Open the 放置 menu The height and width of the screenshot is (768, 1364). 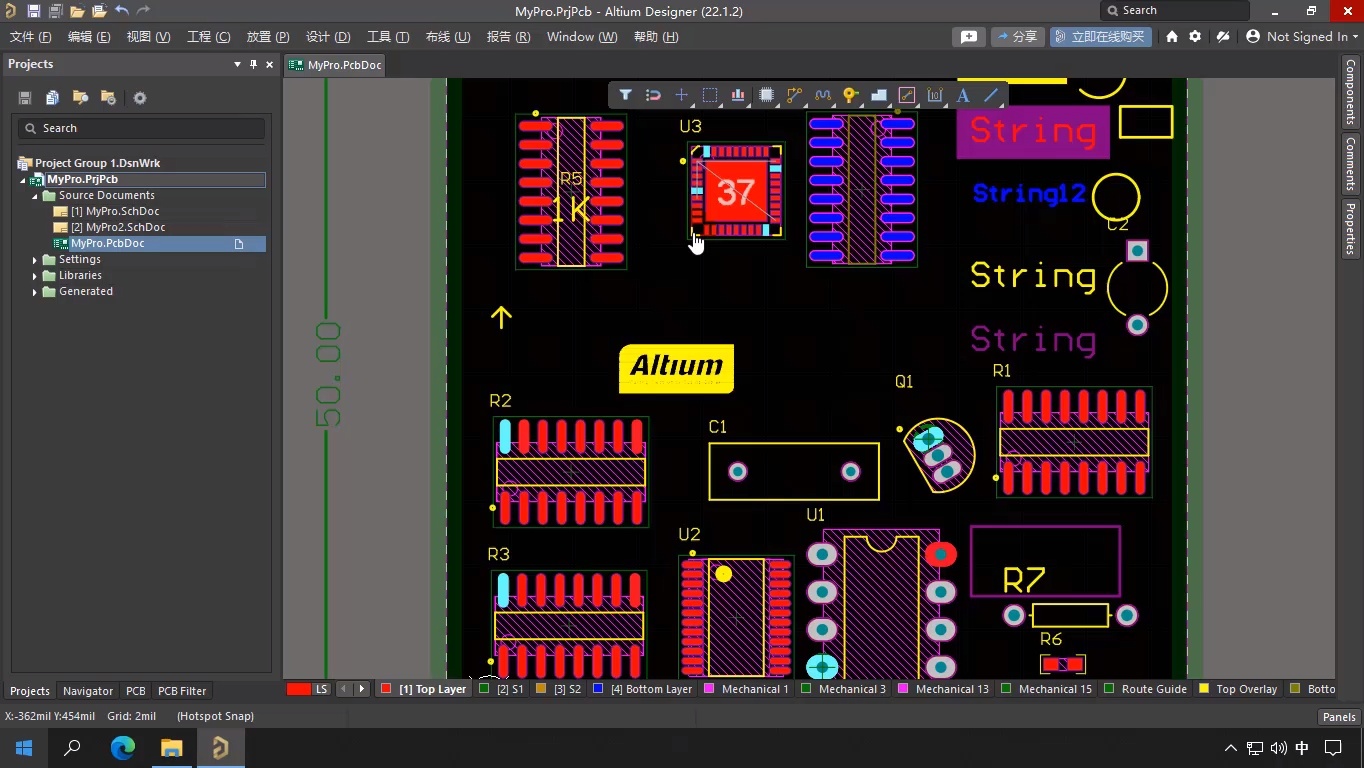click(266, 36)
